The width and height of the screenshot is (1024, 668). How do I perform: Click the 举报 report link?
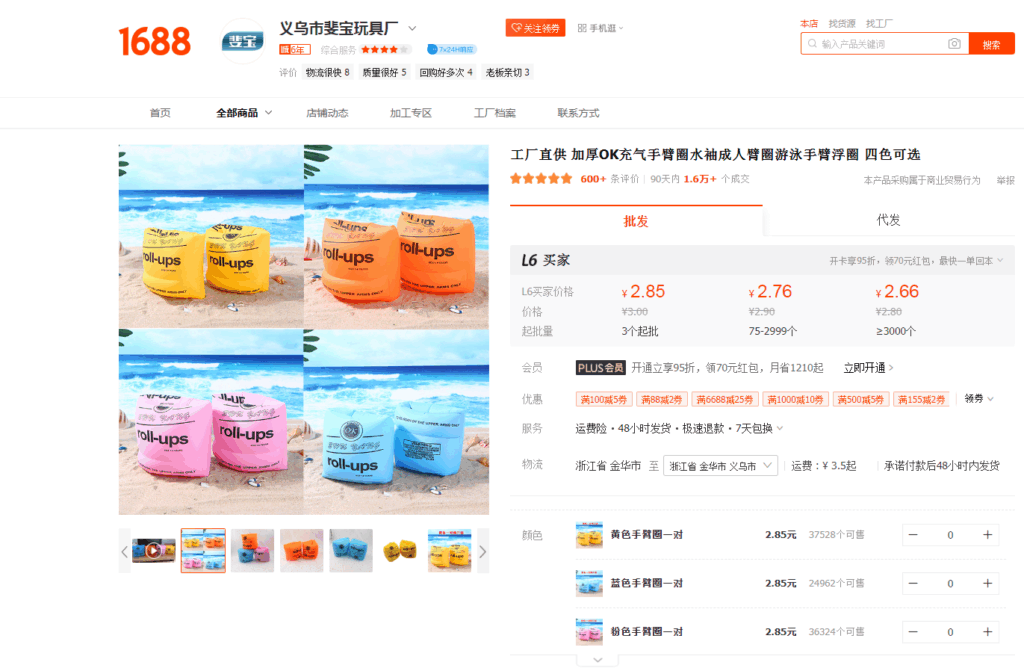(1005, 180)
